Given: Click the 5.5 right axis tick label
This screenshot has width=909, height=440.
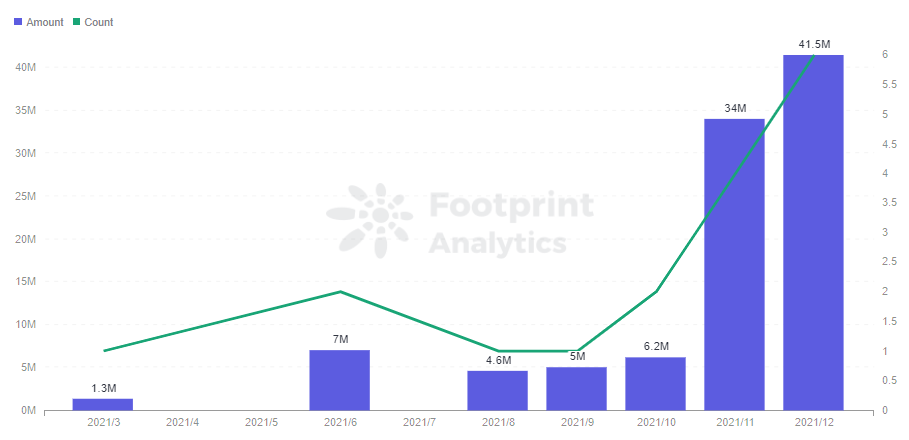Looking at the screenshot, I should (889, 84).
